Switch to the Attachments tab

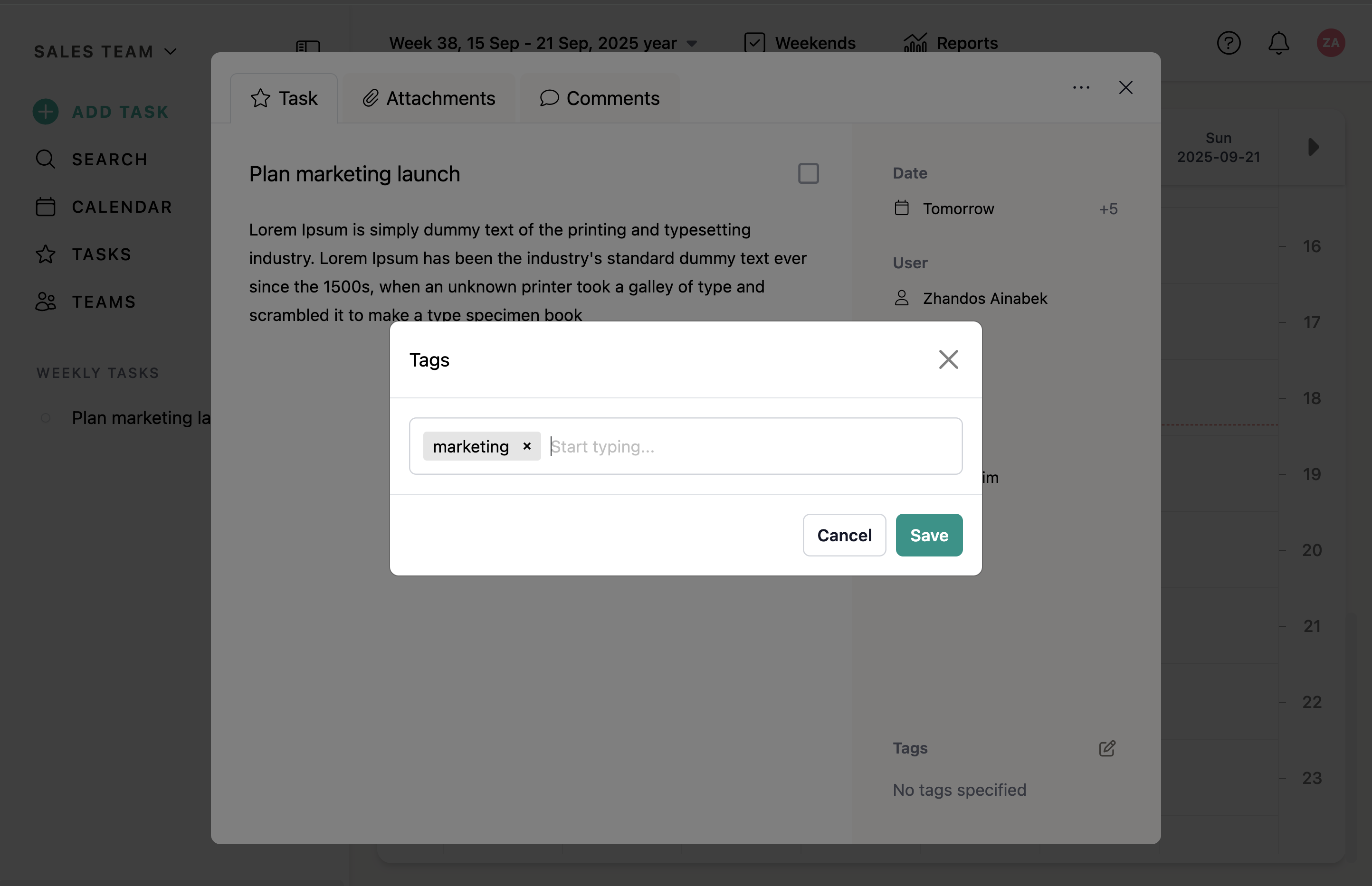(429, 98)
